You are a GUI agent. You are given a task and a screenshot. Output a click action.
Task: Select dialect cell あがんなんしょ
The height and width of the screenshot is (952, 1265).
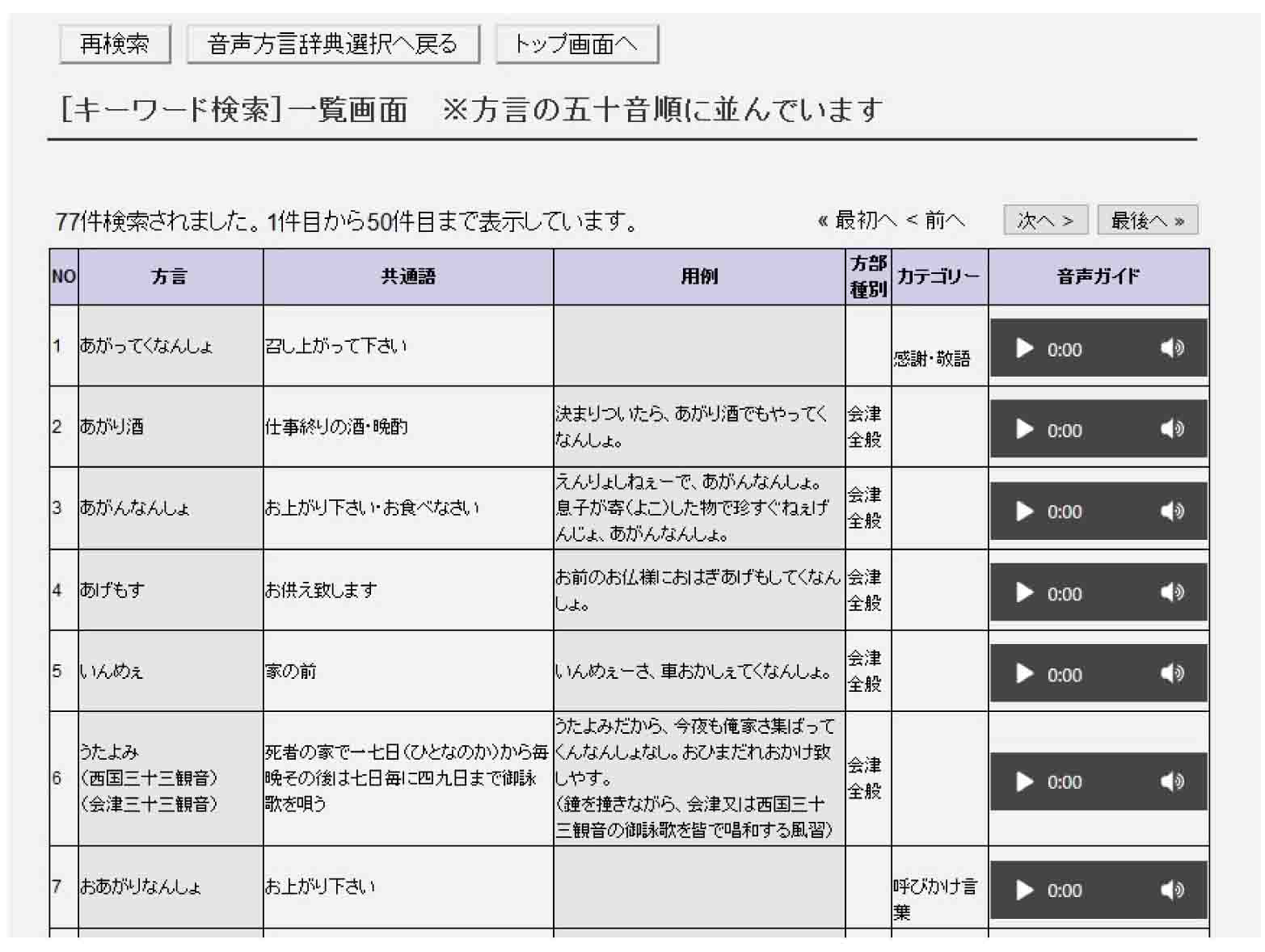170,508
